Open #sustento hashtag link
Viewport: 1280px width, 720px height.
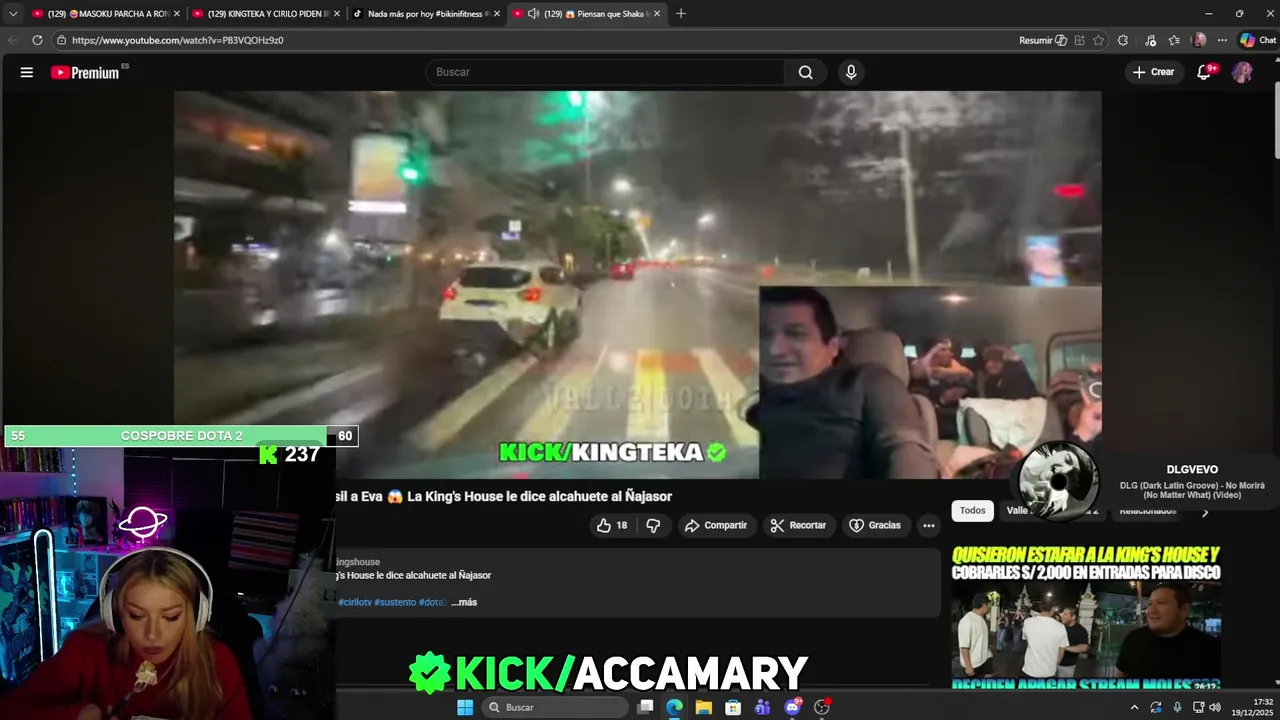(395, 602)
